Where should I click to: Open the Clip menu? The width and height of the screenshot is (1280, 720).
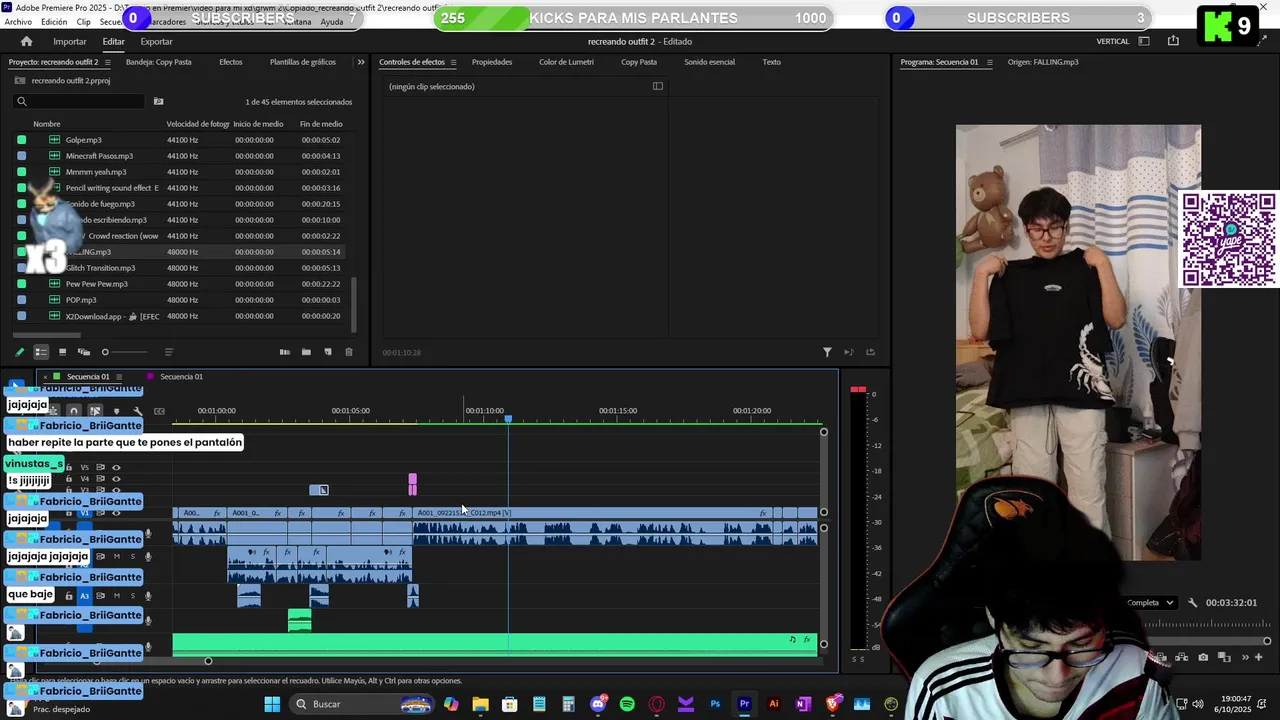point(84,22)
